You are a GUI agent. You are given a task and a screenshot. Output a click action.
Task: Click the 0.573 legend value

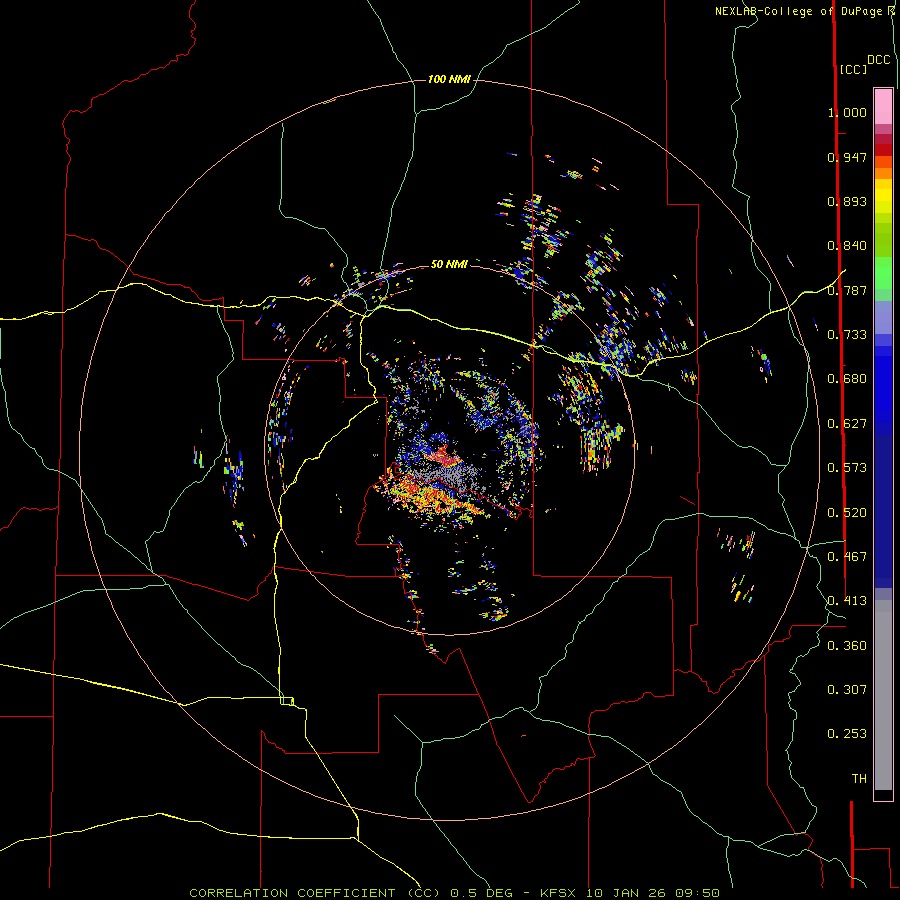847,468
